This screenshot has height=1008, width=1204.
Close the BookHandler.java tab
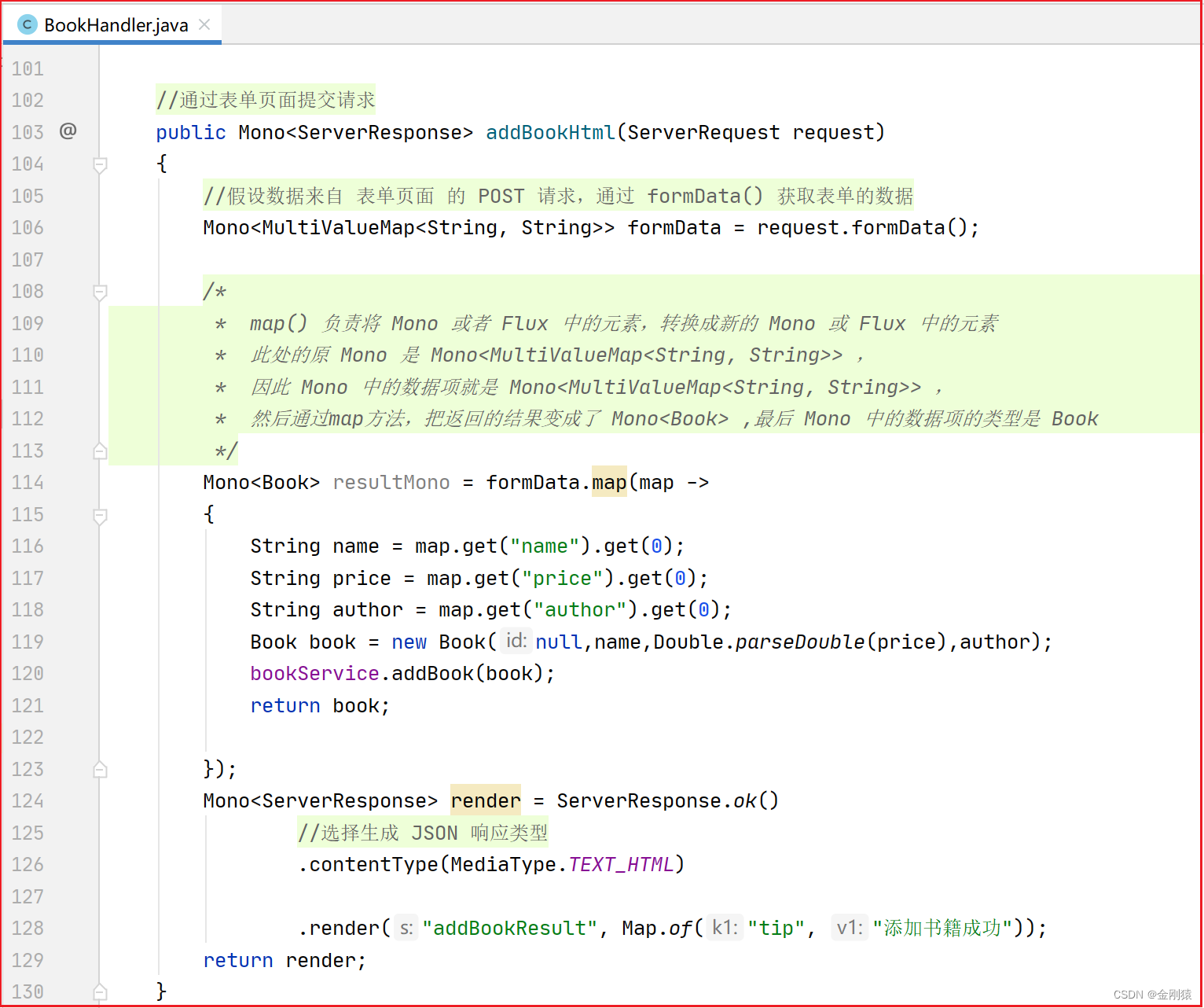pos(204,24)
